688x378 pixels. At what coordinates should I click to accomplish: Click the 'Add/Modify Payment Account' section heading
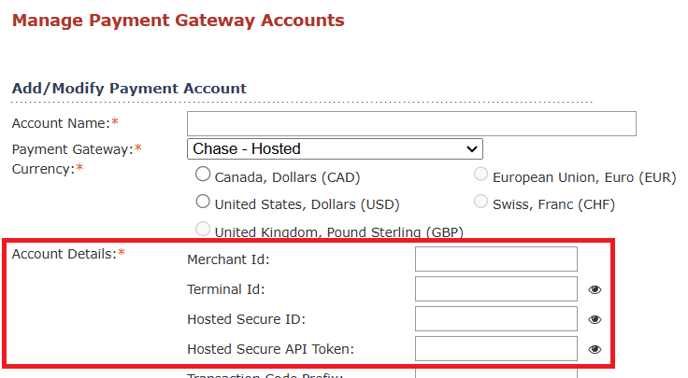(129, 88)
